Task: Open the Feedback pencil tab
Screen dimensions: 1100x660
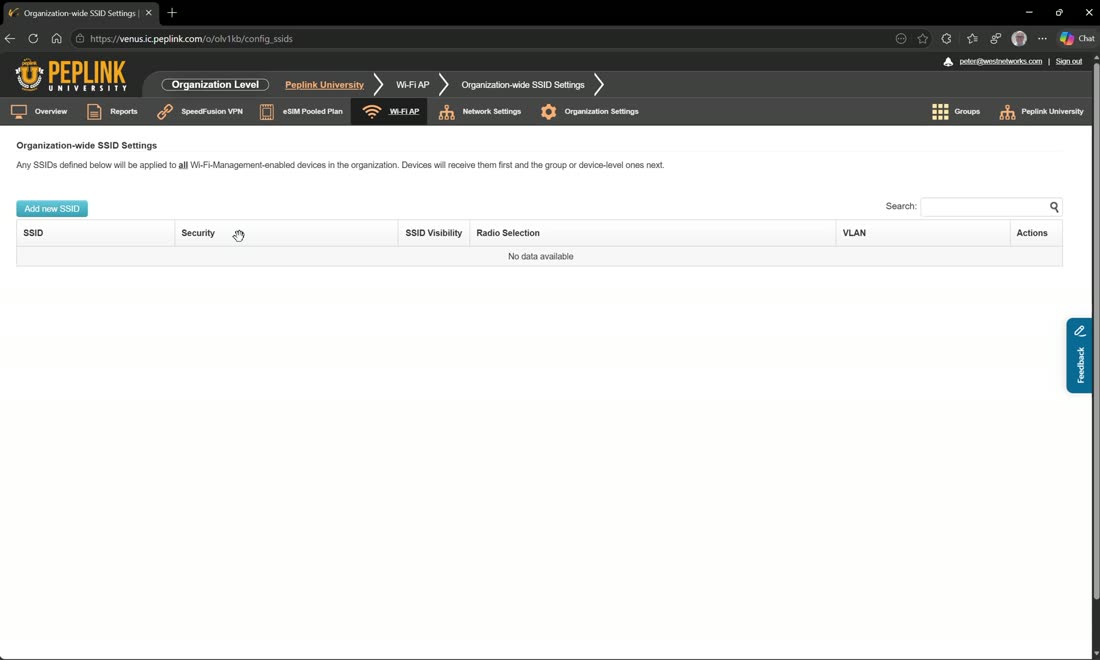Action: [1080, 356]
